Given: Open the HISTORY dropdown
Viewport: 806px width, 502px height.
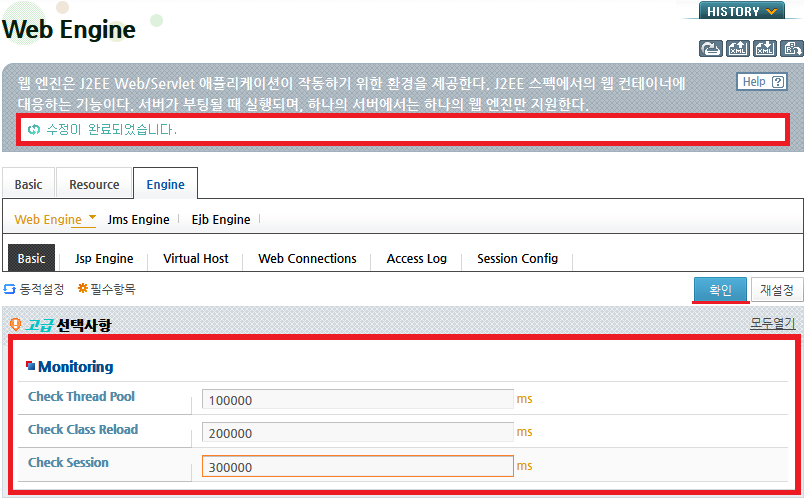Looking at the screenshot, I should tap(741, 11).
